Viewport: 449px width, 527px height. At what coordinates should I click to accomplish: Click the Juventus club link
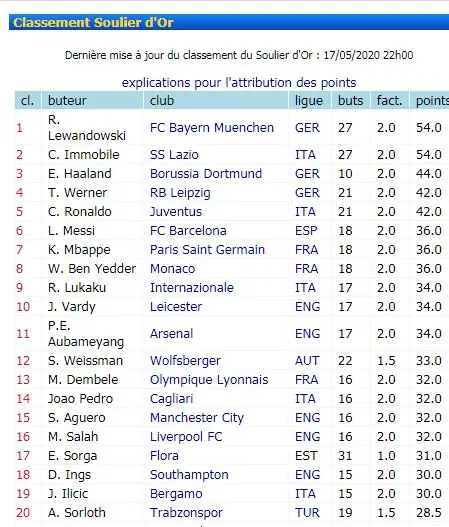click(x=176, y=212)
